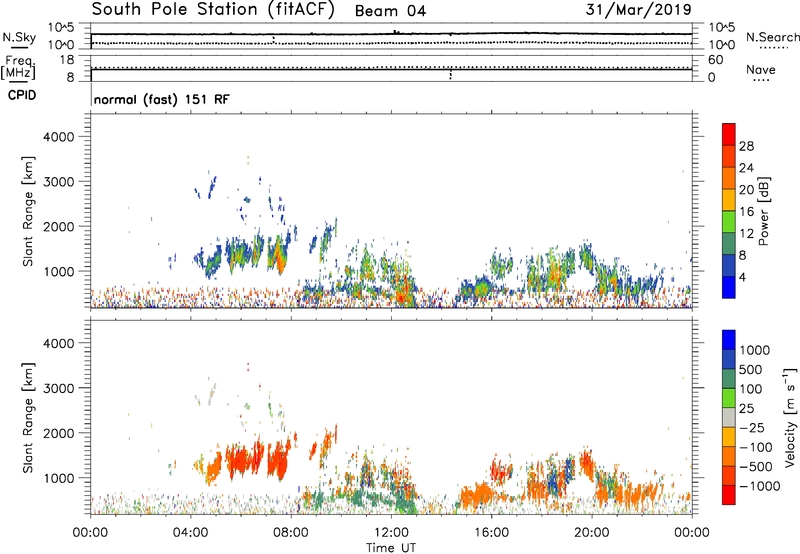Click the '-1000' tick on Velocity scale
Image resolution: width=800 pixels, height=554 pixels.
[760, 486]
